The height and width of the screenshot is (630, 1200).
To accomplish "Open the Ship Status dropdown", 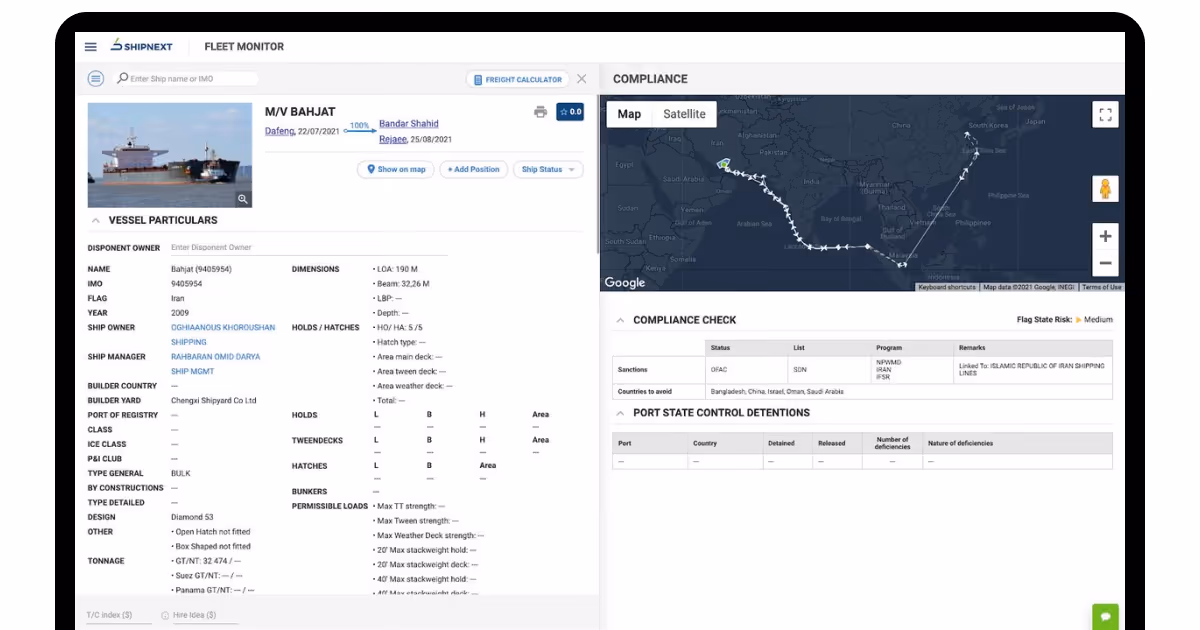I will (548, 170).
